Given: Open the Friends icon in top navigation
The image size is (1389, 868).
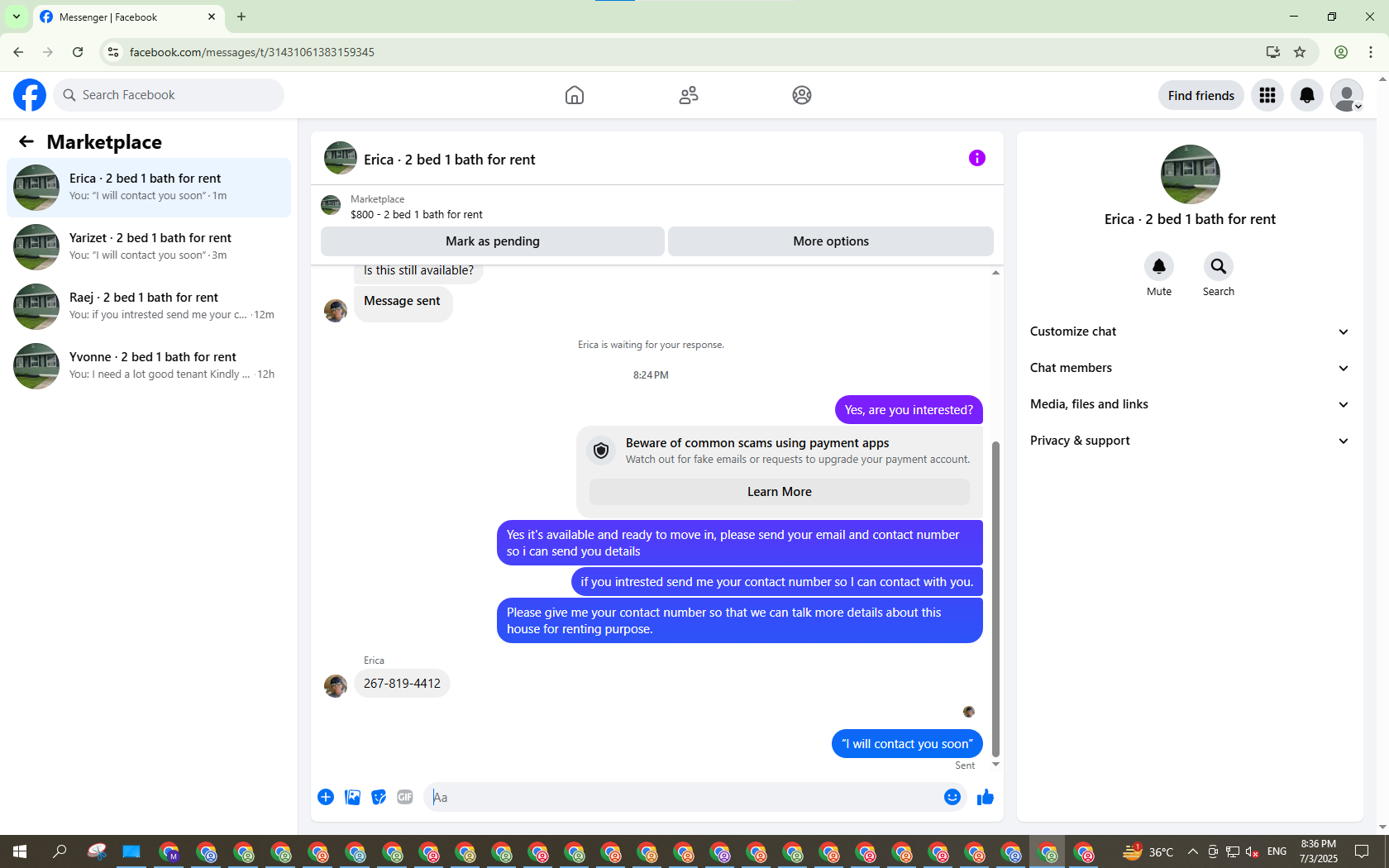Looking at the screenshot, I should click(689, 95).
